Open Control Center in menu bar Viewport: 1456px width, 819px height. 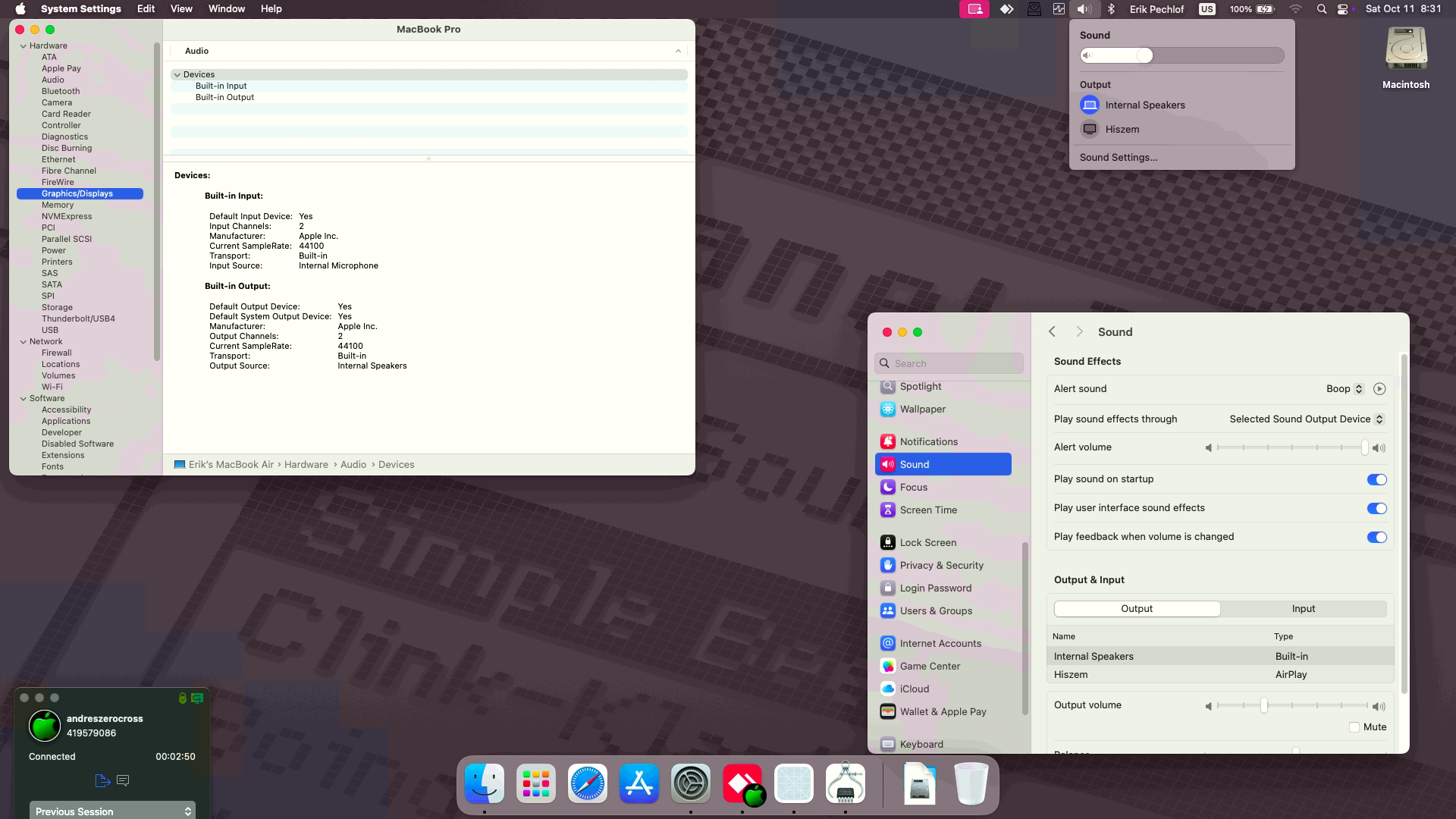click(x=1343, y=9)
